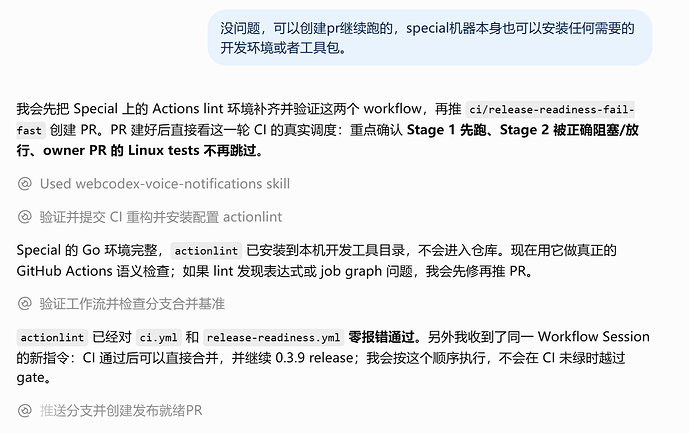689x433 pixels.
Task: Click the ci.yml code chip
Action: [159, 338]
